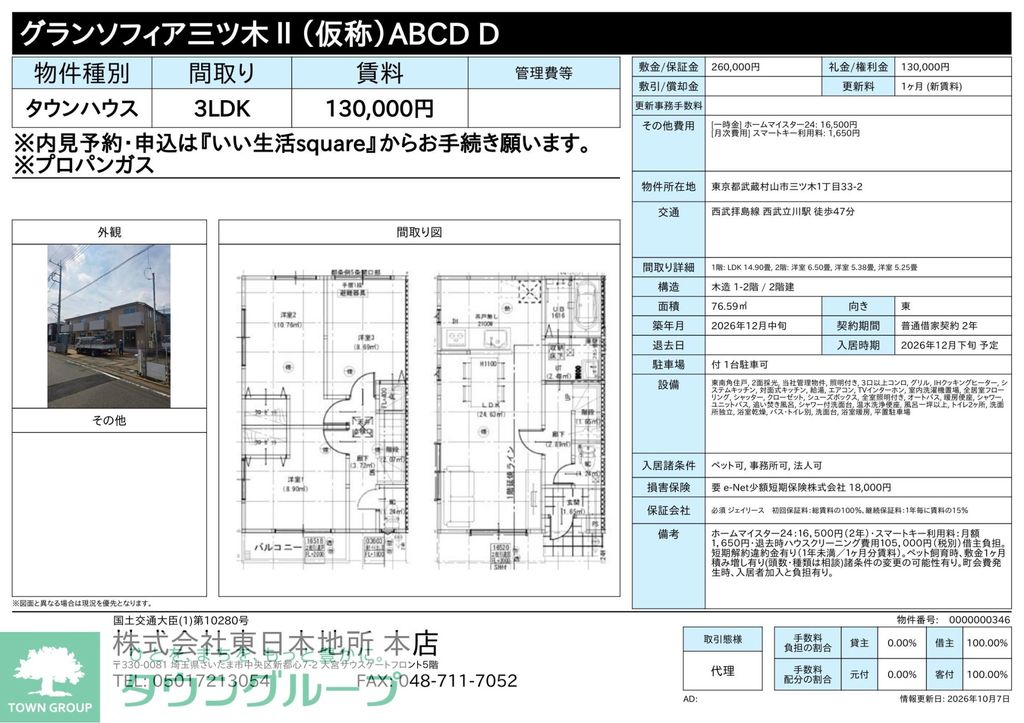Click the 物件番号 0000000346 text
The width and height of the screenshot is (1024, 723).
pyautogui.click(x=953, y=620)
